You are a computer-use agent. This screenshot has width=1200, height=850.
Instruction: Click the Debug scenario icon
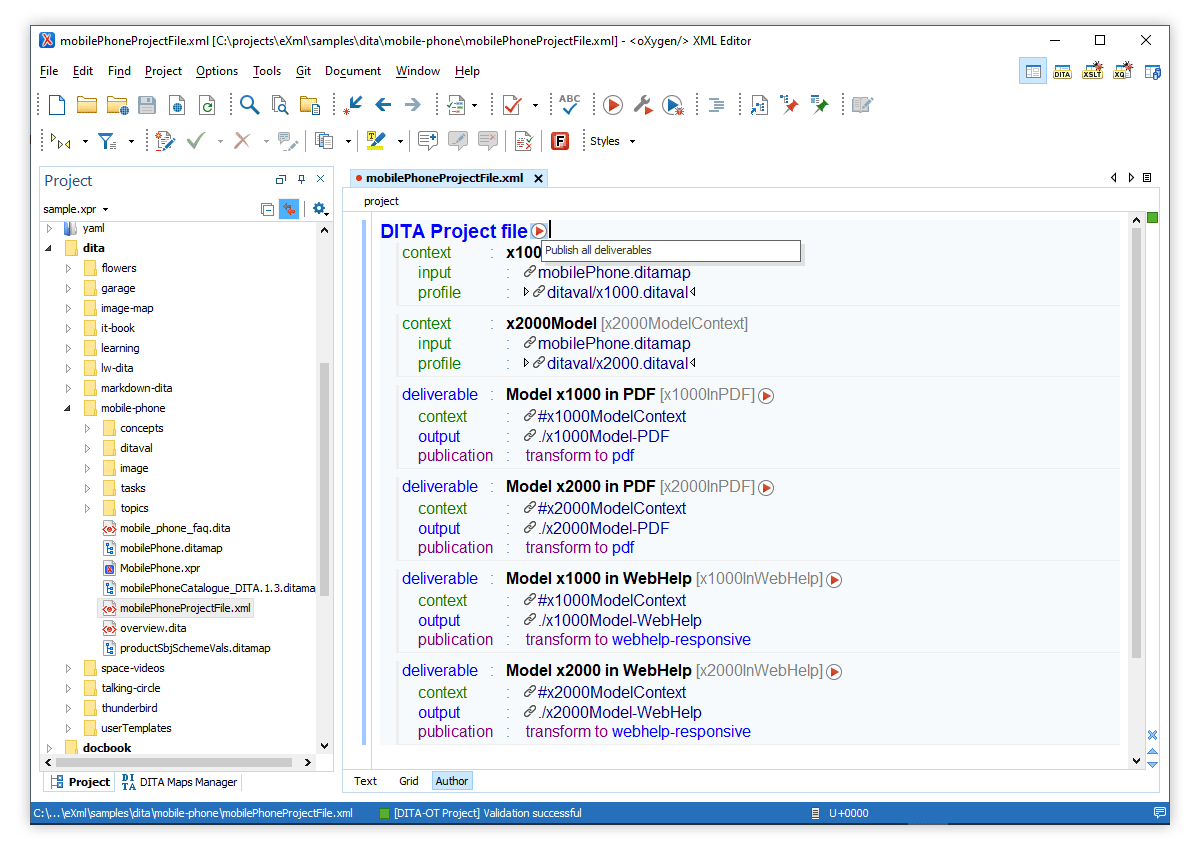point(673,105)
